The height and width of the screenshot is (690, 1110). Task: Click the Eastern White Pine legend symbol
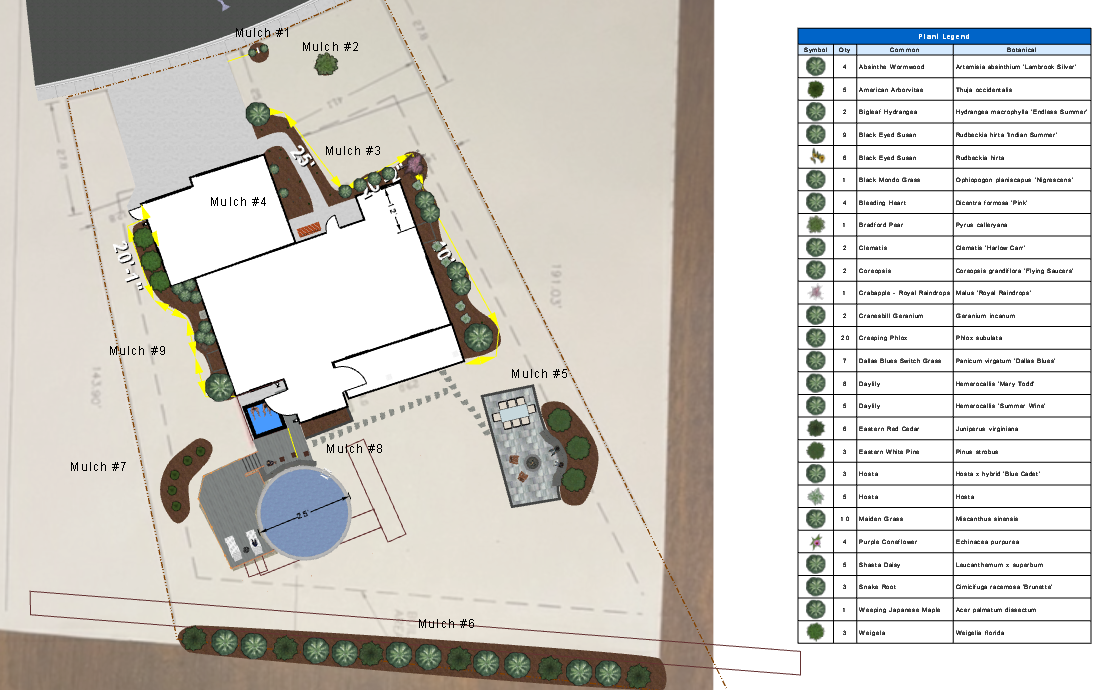[816, 451]
